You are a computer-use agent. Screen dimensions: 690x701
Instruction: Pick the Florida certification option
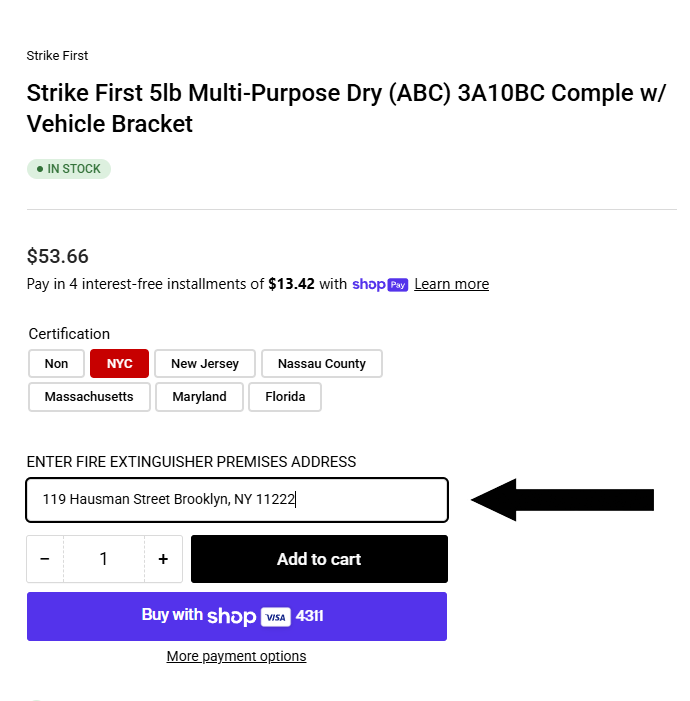point(285,397)
